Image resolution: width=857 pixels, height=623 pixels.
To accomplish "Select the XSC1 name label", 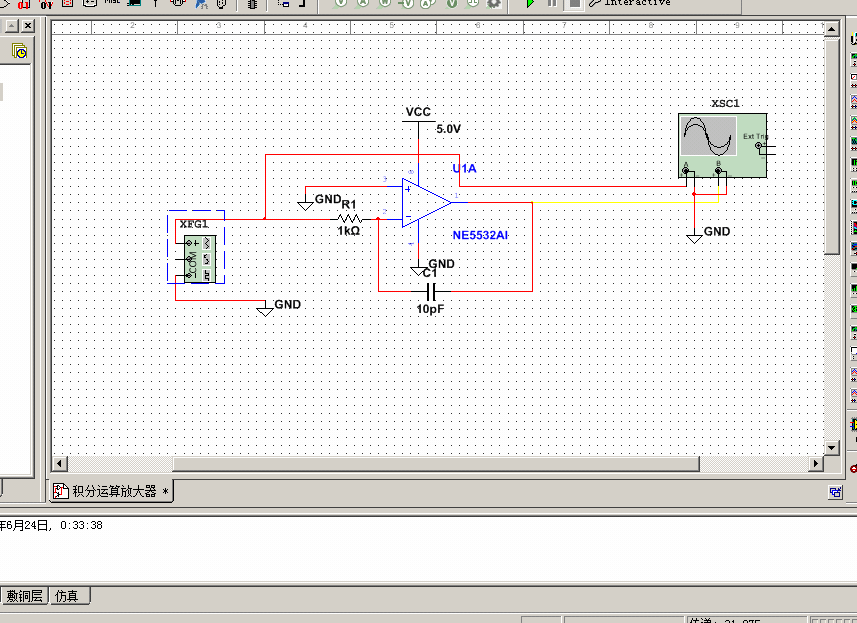I will 725,103.
